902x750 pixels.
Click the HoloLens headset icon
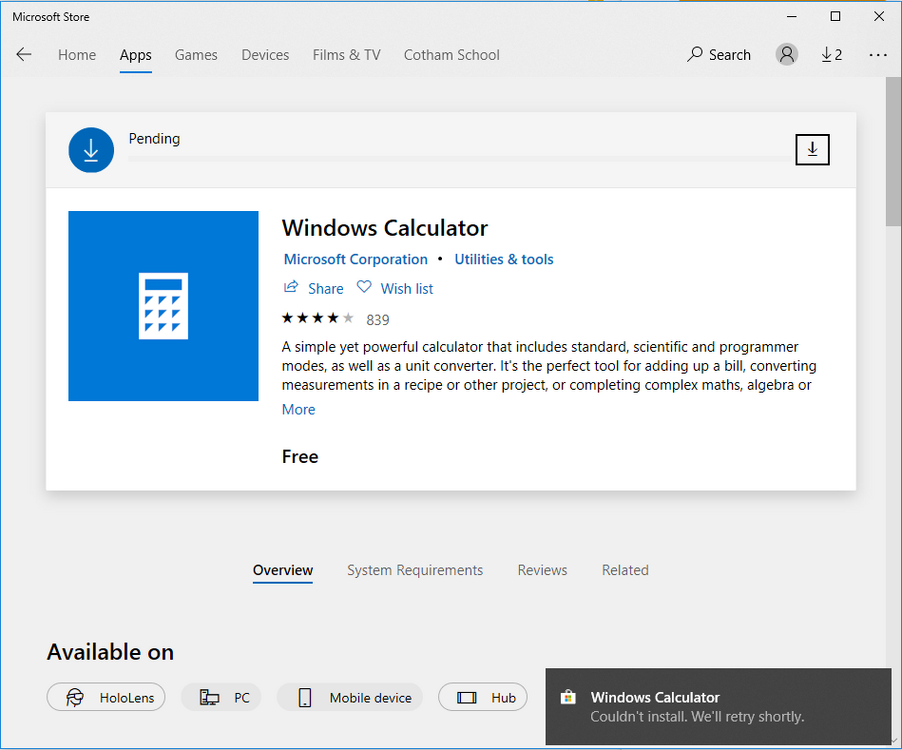(x=75, y=697)
